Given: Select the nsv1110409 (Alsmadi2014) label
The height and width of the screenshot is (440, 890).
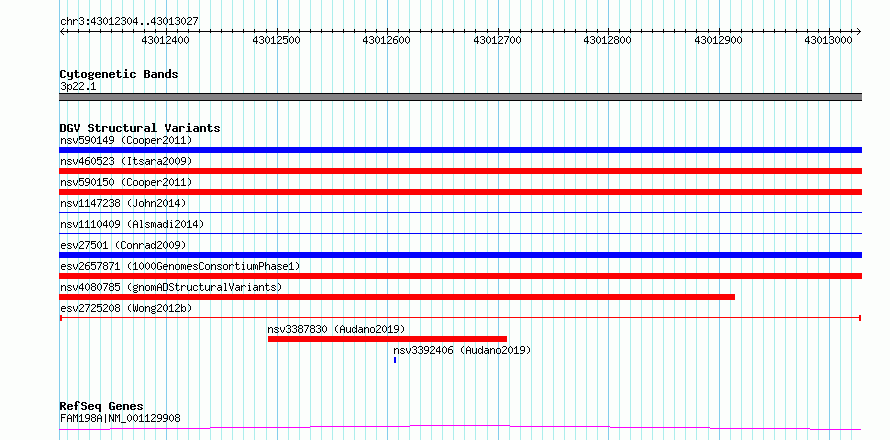Looking at the screenshot, I should coord(132,224).
